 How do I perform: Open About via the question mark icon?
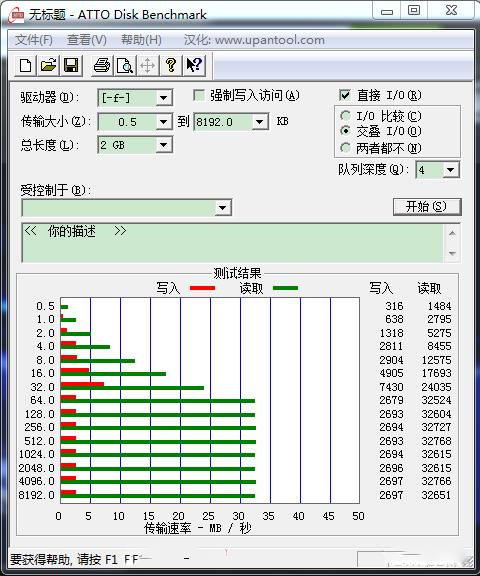tap(171, 66)
